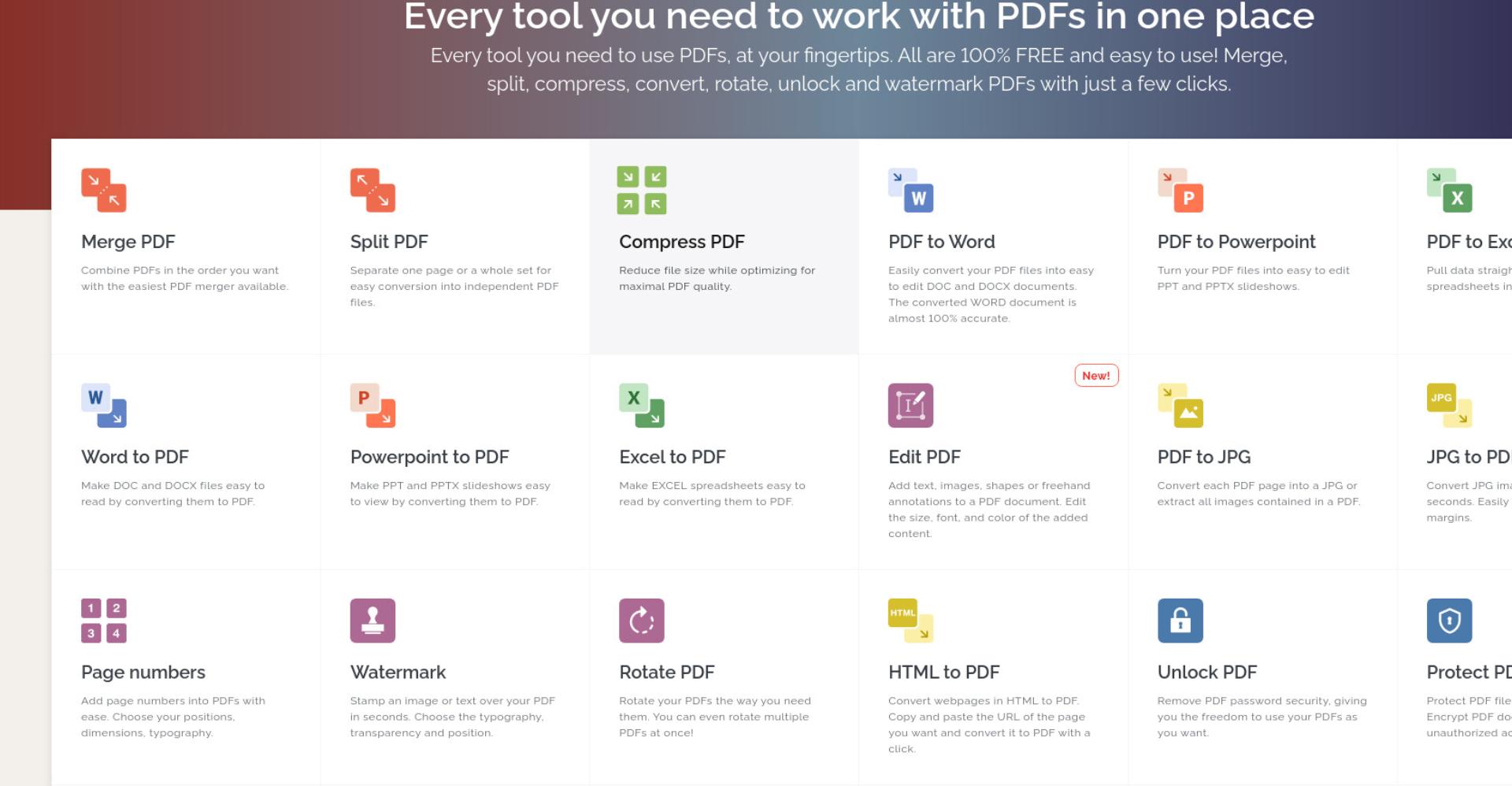Click the Powerpoint to PDF icon

pyautogui.click(x=372, y=405)
